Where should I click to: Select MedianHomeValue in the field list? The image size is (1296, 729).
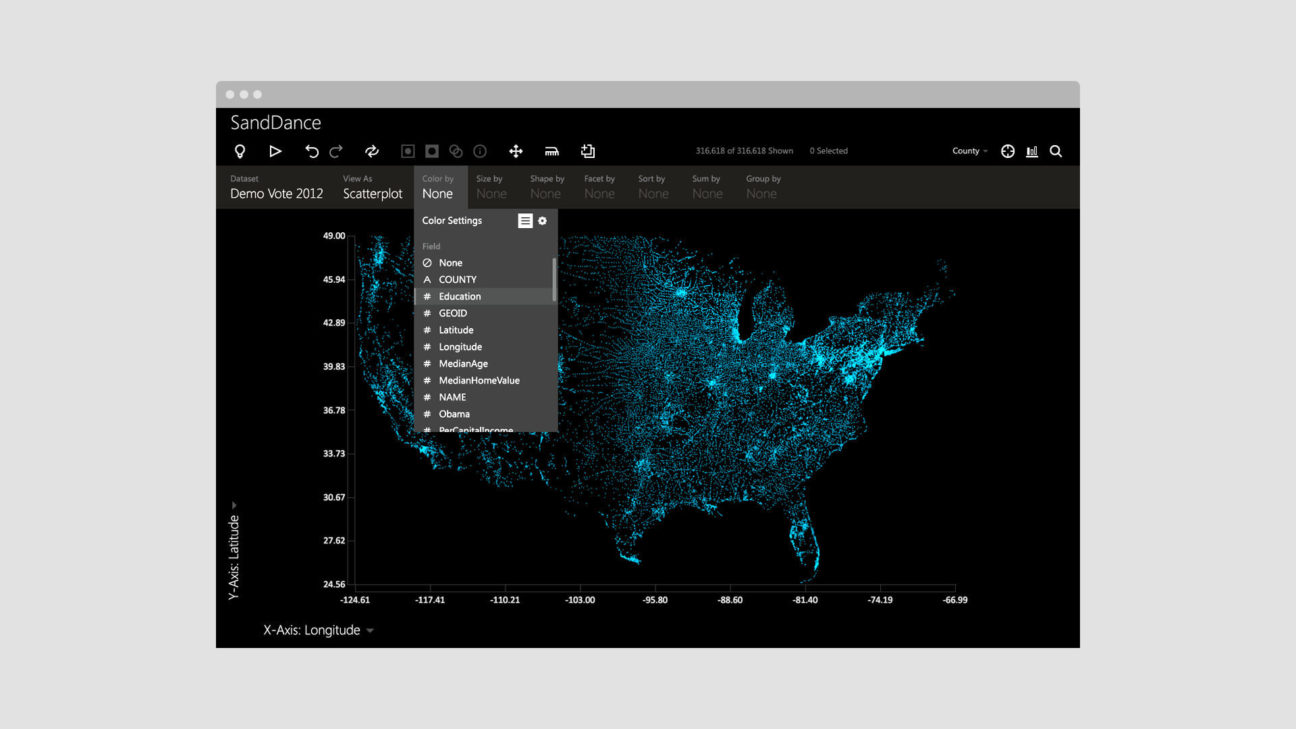(479, 381)
